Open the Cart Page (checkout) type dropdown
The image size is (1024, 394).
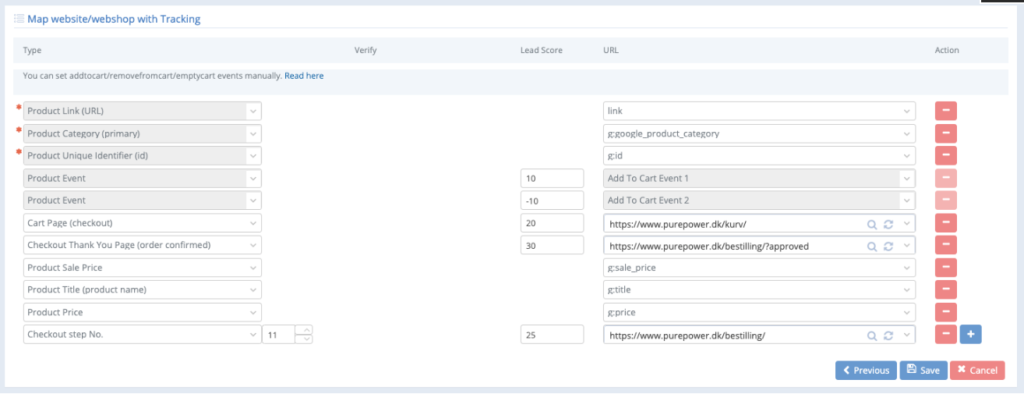point(142,223)
